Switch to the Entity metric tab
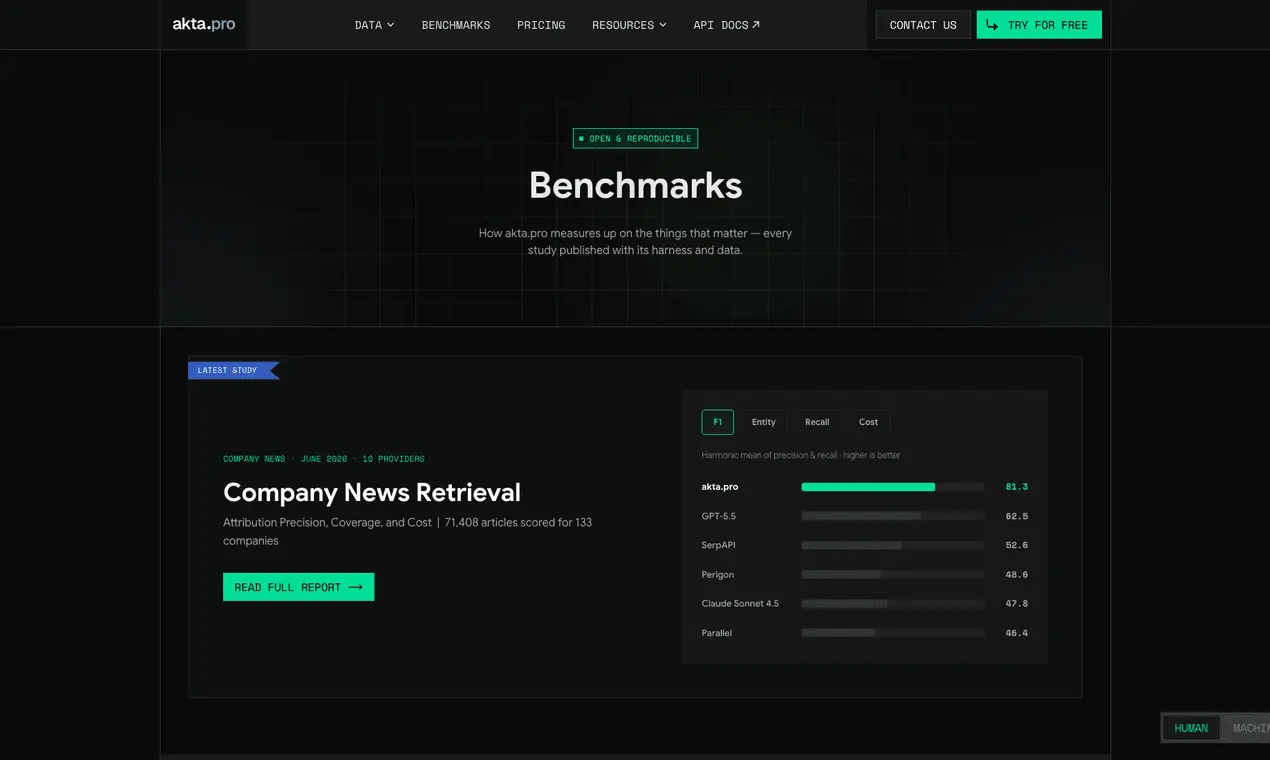This screenshot has width=1270, height=760. pyautogui.click(x=764, y=422)
